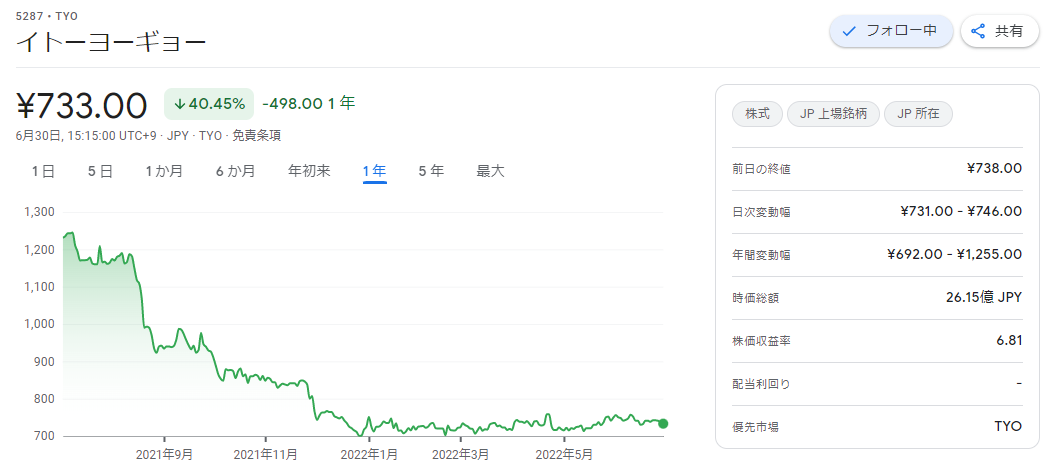Click the 株価収益率 6.81 value
This screenshot has height=465, width=1050.
click(1009, 340)
